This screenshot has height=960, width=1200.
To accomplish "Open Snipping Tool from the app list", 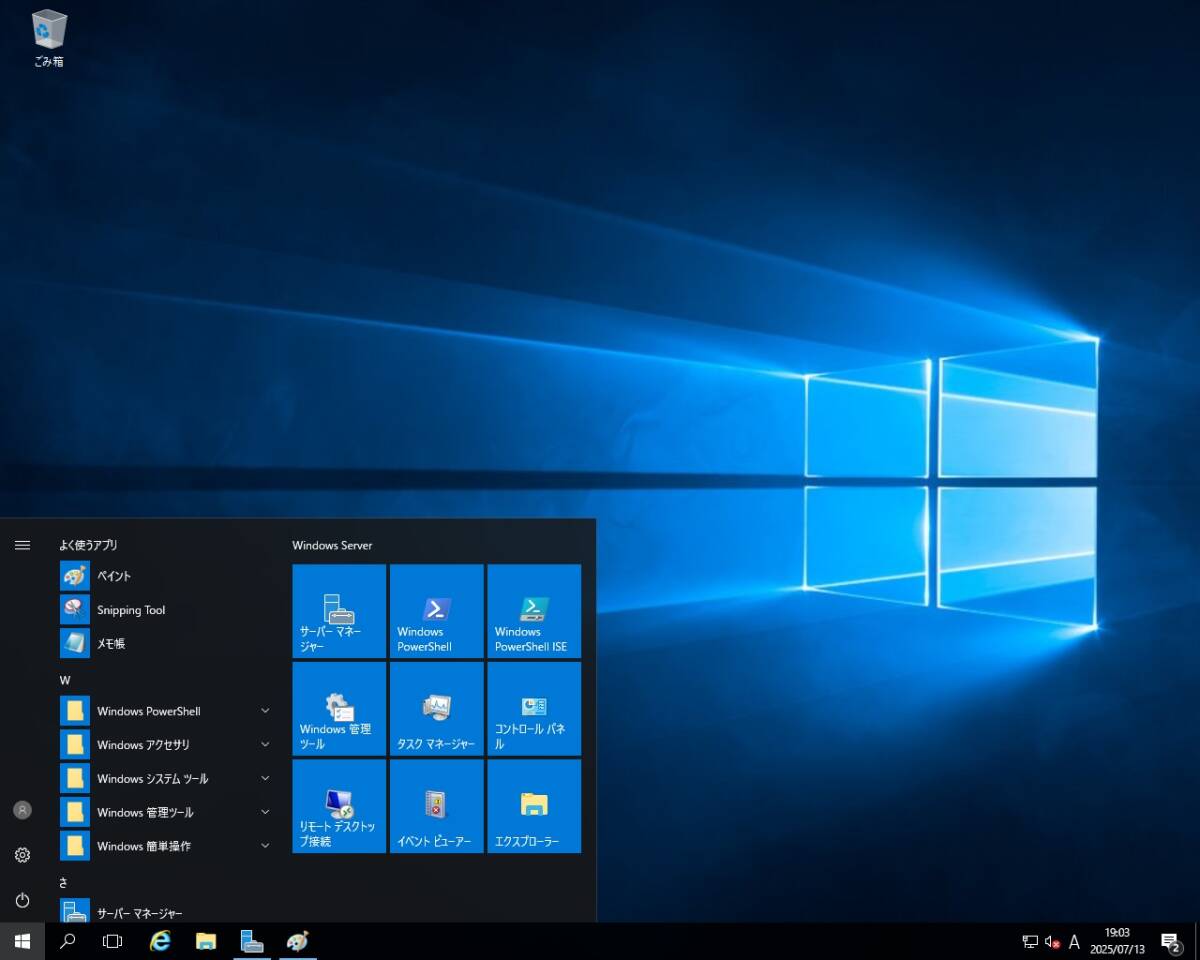I will (166, 610).
